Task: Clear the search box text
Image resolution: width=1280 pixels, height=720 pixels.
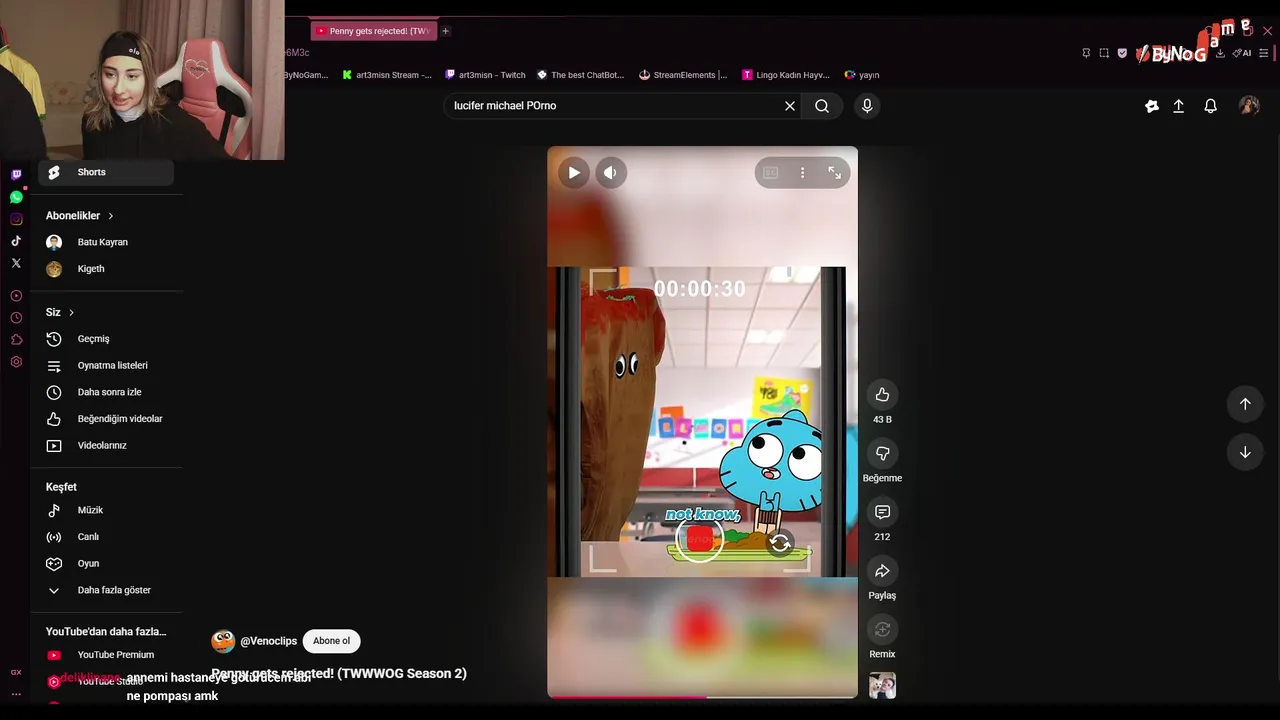Action: pyautogui.click(x=789, y=105)
